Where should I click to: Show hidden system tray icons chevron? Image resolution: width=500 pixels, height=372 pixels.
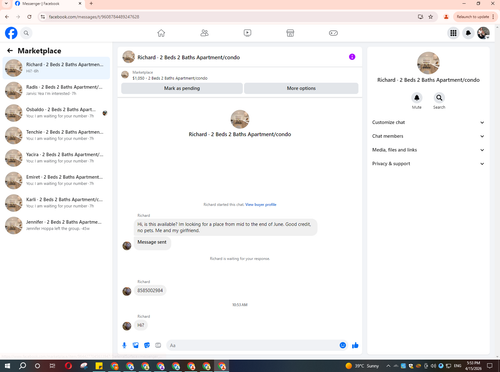click(388, 366)
